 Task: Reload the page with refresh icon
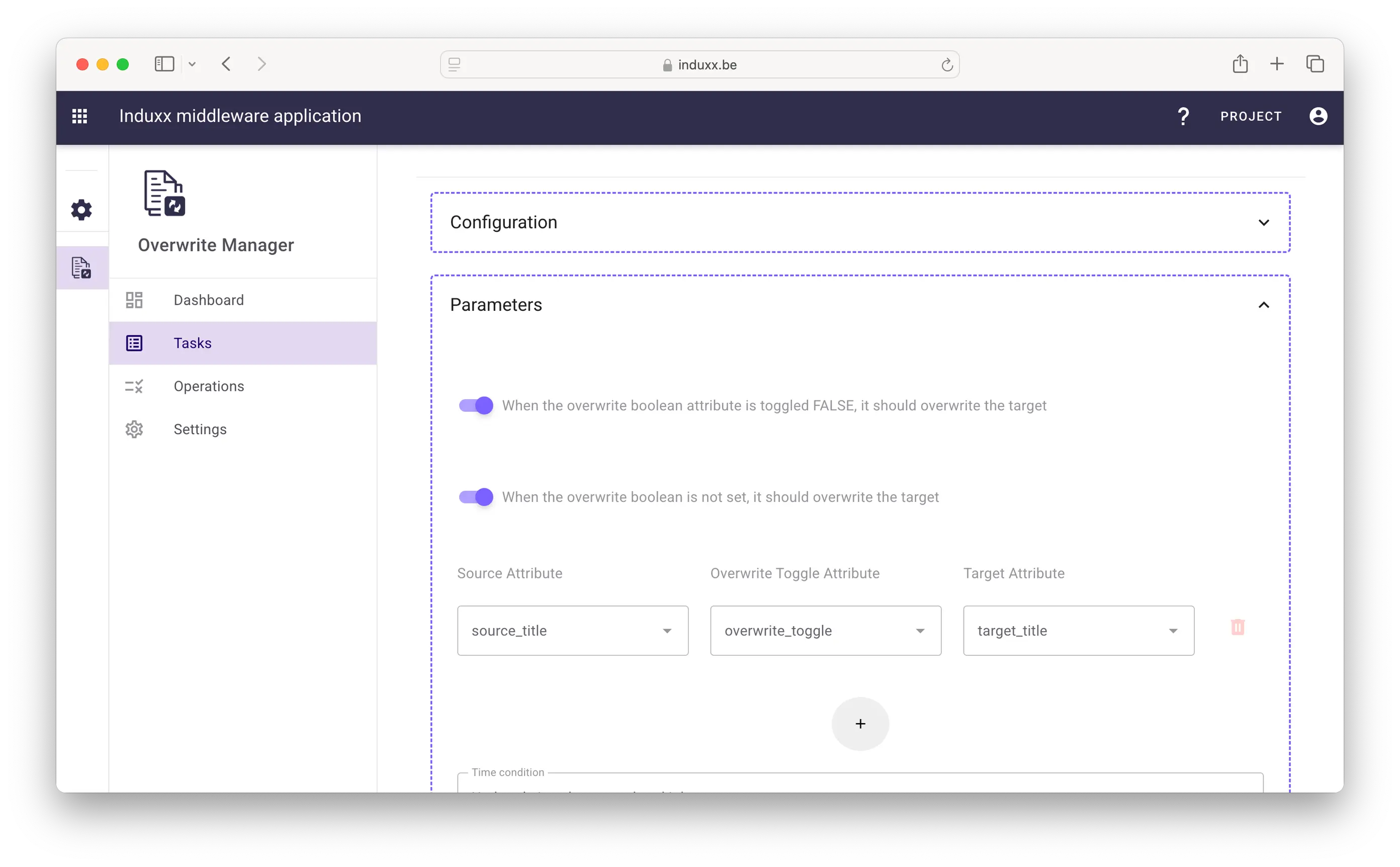coord(947,65)
